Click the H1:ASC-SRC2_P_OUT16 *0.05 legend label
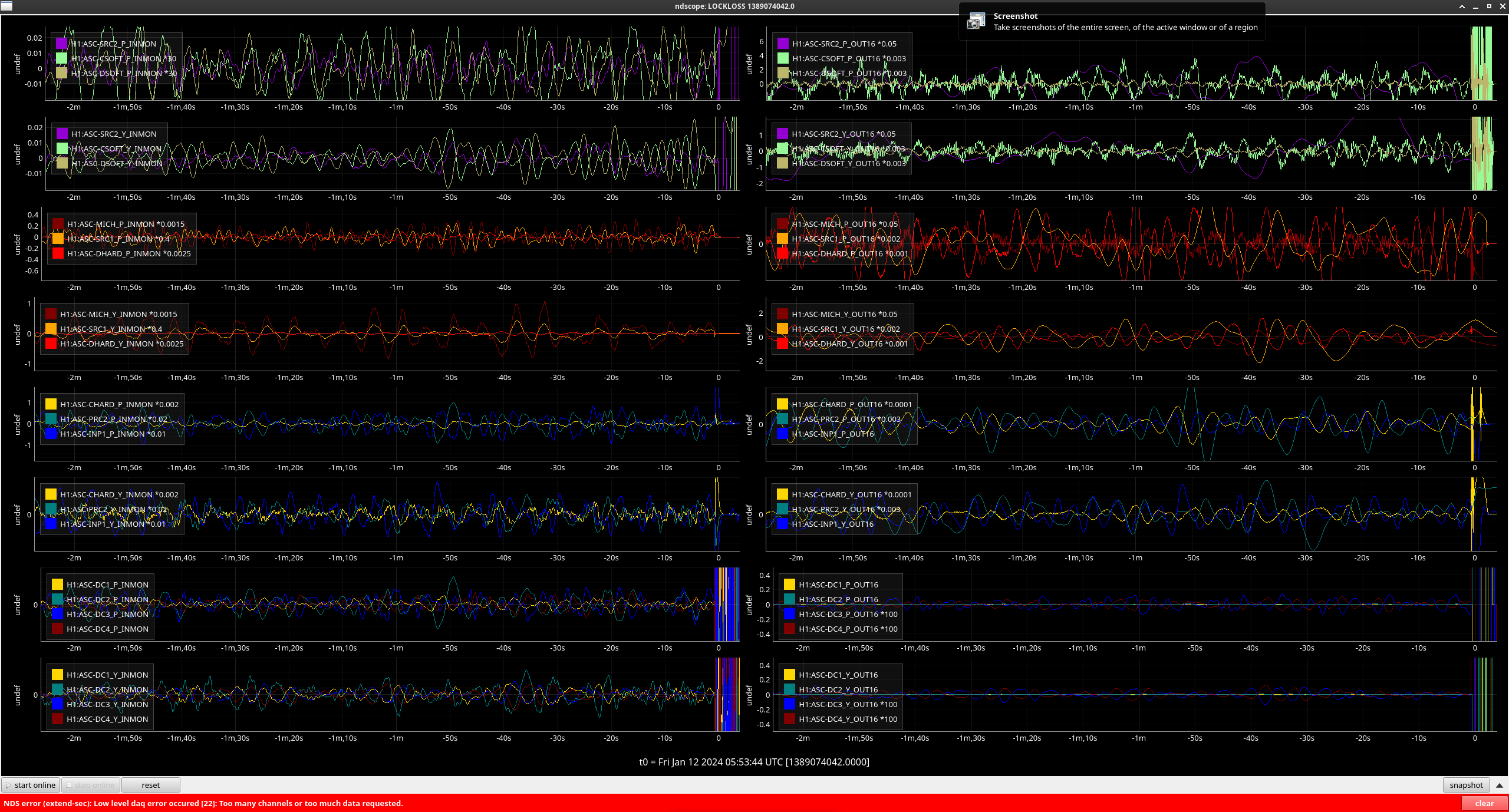 pos(844,44)
